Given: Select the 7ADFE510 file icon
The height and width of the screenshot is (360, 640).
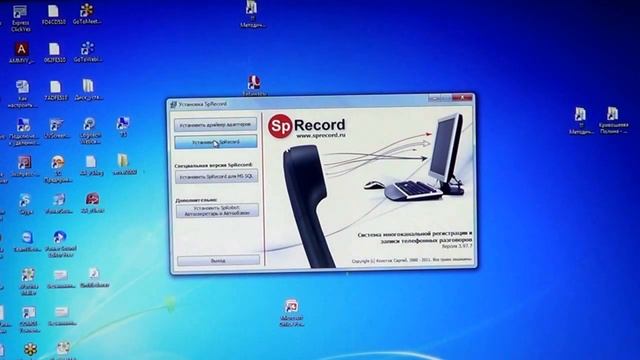Looking at the screenshot, I should click(55, 91).
